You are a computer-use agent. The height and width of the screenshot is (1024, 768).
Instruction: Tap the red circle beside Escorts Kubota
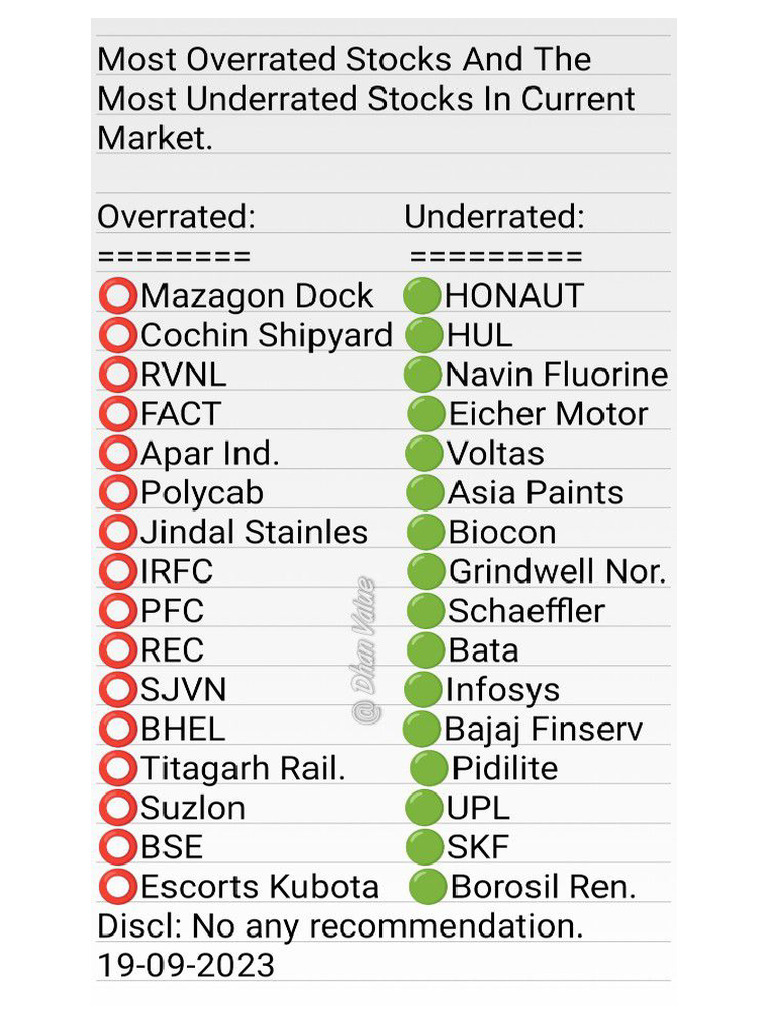[x=117, y=887]
